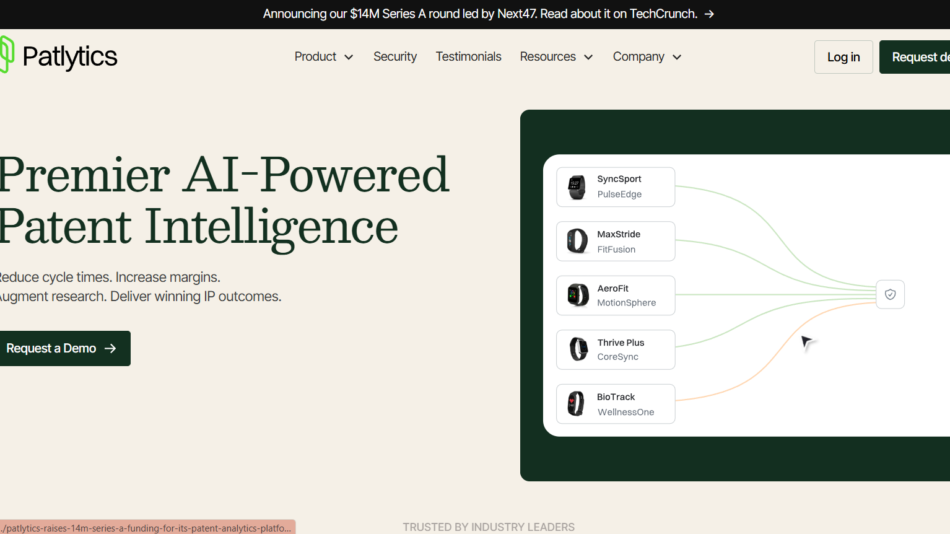Click the Patlytics wordmark text
Screen dimensions: 950x534
coord(70,57)
